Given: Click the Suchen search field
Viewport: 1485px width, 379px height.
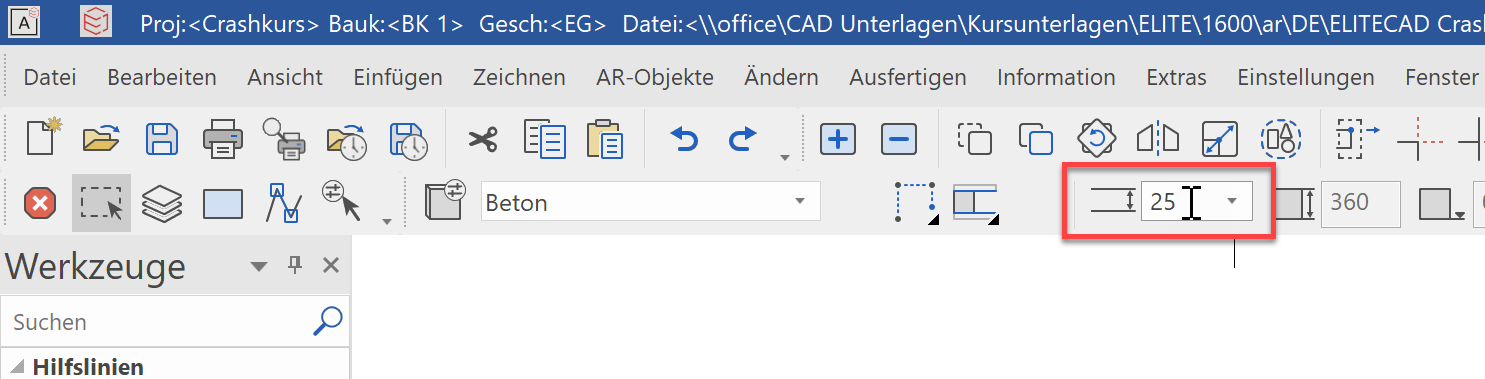Looking at the screenshot, I should (160, 322).
